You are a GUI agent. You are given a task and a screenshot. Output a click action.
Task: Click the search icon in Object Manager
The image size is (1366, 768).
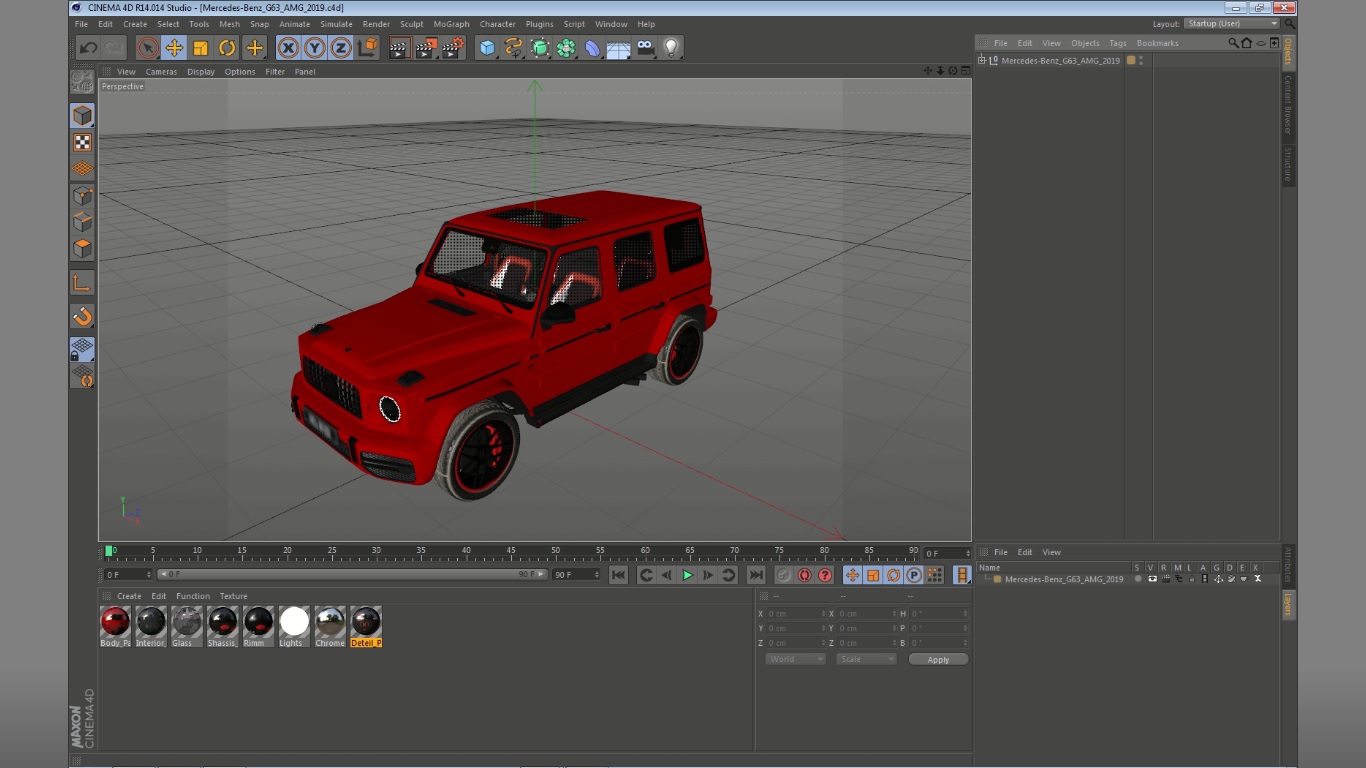tap(1233, 43)
